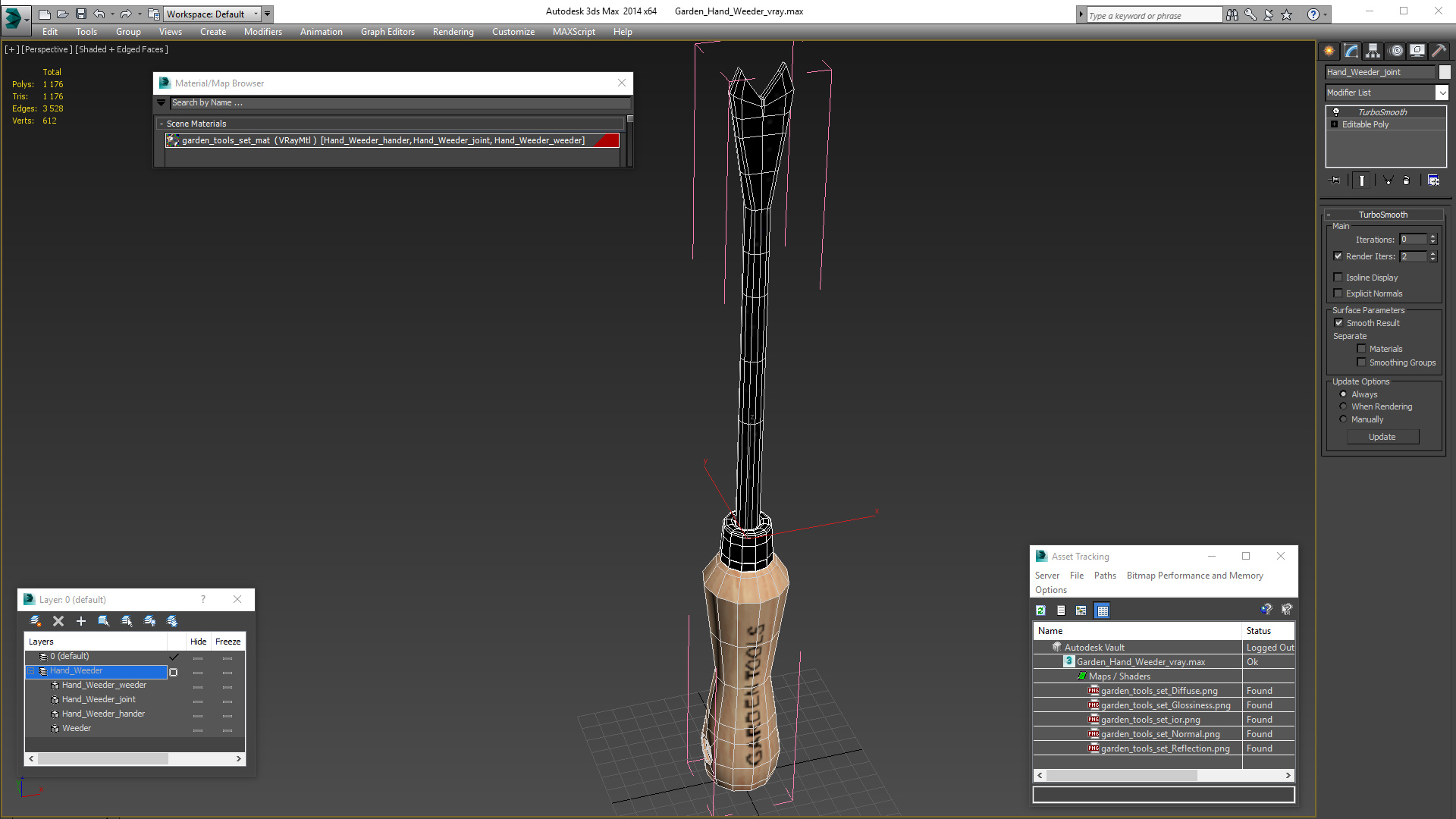1456x819 pixels.
Task: Click Hide/Unhide All Layers icon
Action: point(149,621)
